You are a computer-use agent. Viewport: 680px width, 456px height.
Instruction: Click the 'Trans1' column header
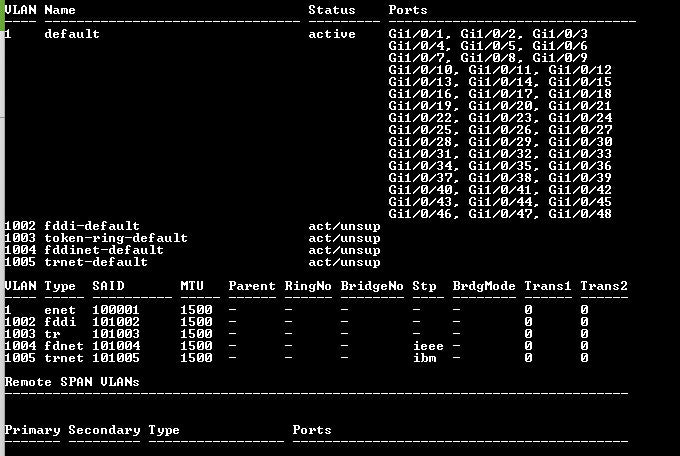[x=548, y=286]
